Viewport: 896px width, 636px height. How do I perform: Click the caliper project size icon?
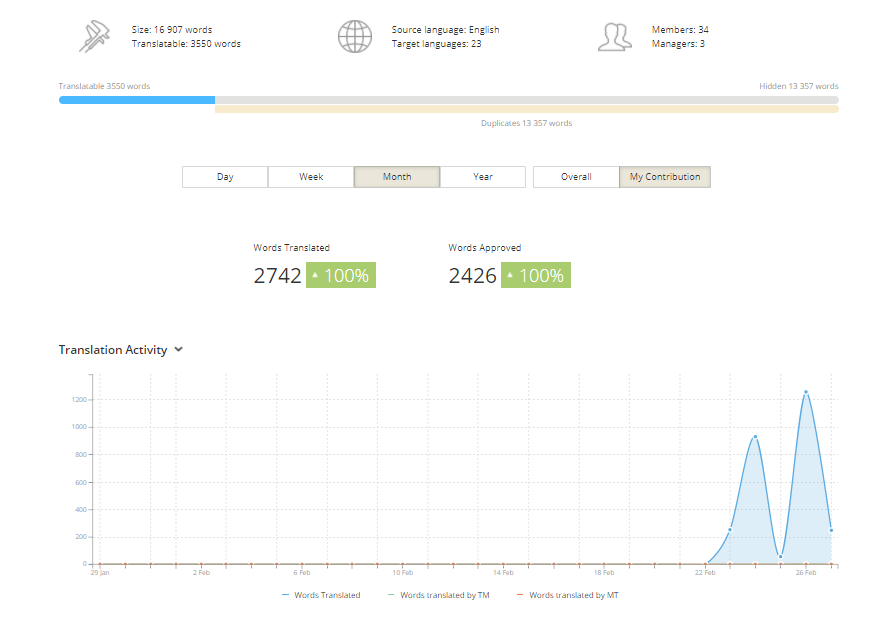(94, 37)
